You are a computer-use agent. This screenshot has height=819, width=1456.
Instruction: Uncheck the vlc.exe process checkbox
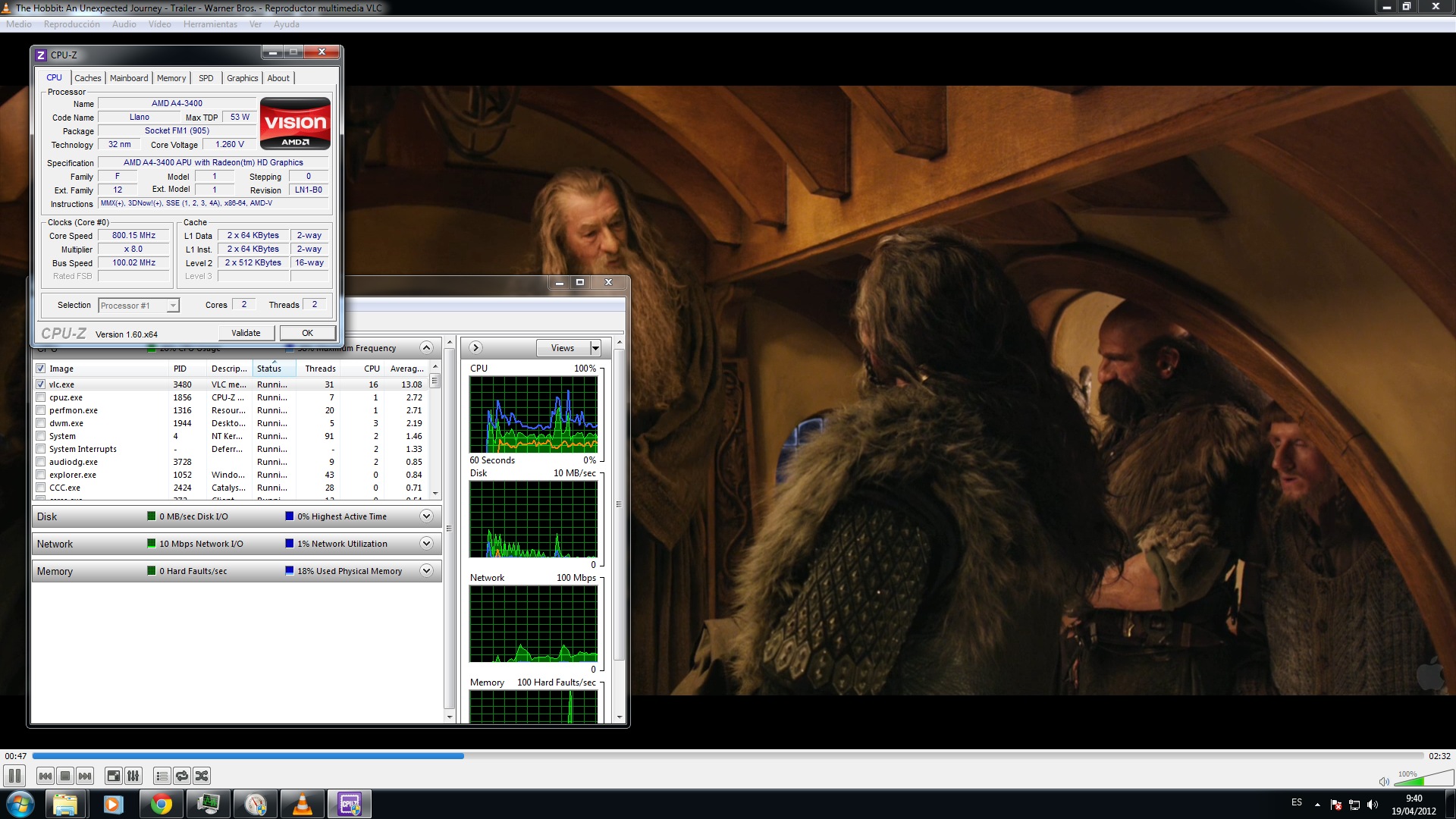pyautogui.click(x=41, y=384)
